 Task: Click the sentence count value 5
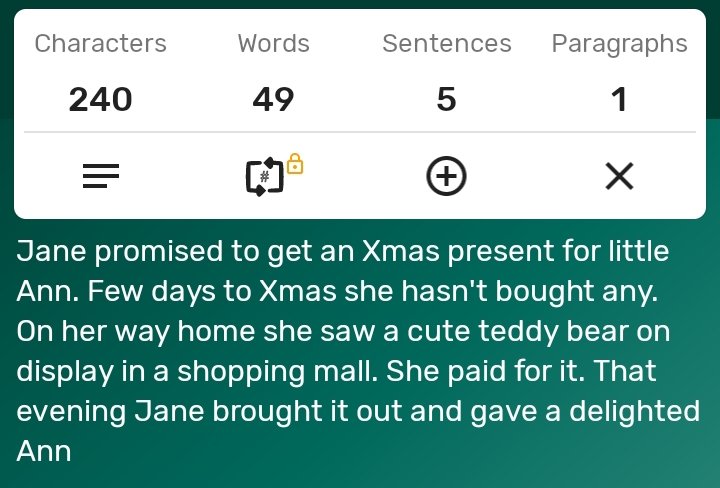coord(446,99)
